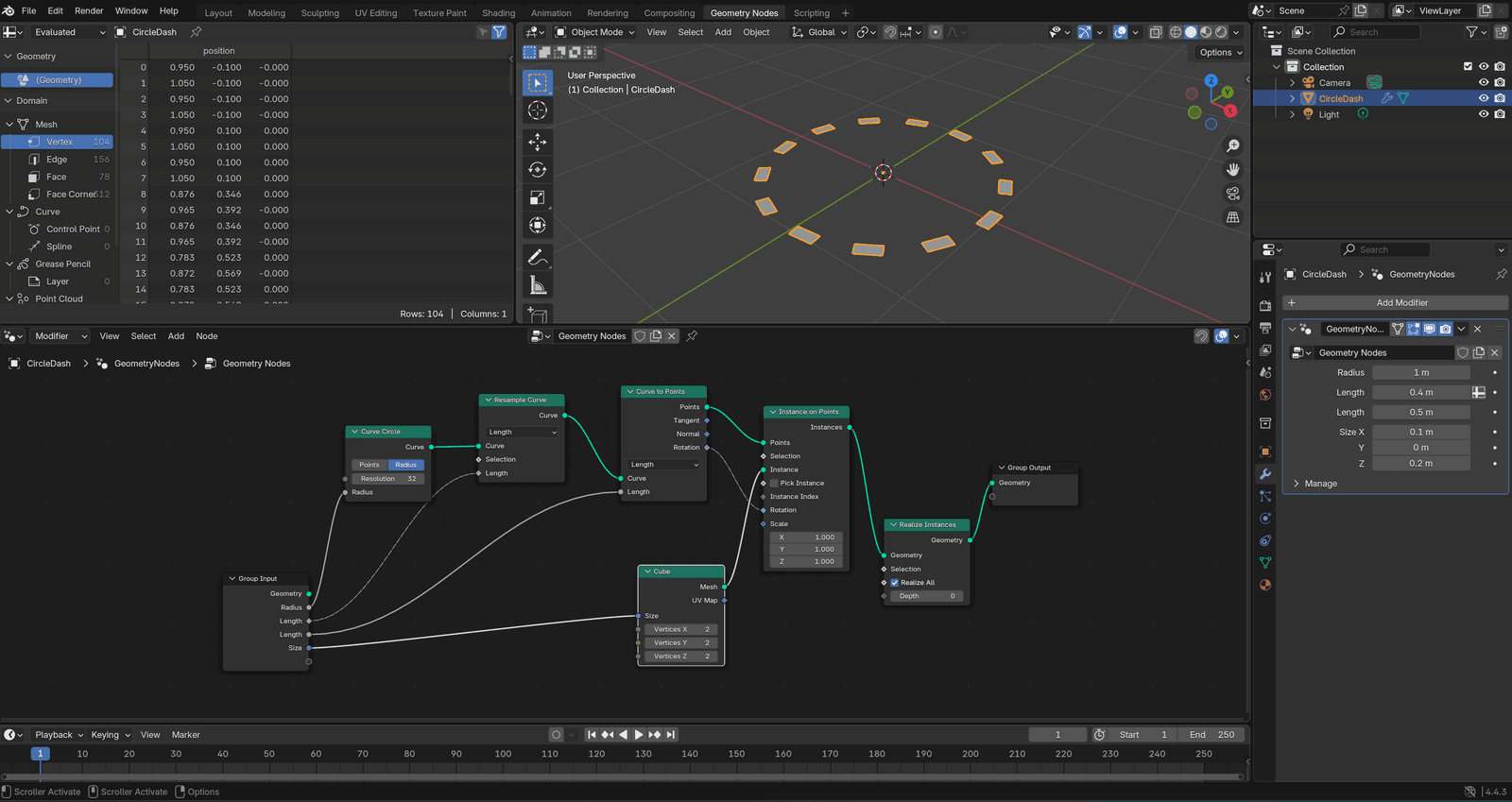Screen dimensions: 1512x802
Task: Toggle camera view icon in viewport
Action: tap(1233, 194)
